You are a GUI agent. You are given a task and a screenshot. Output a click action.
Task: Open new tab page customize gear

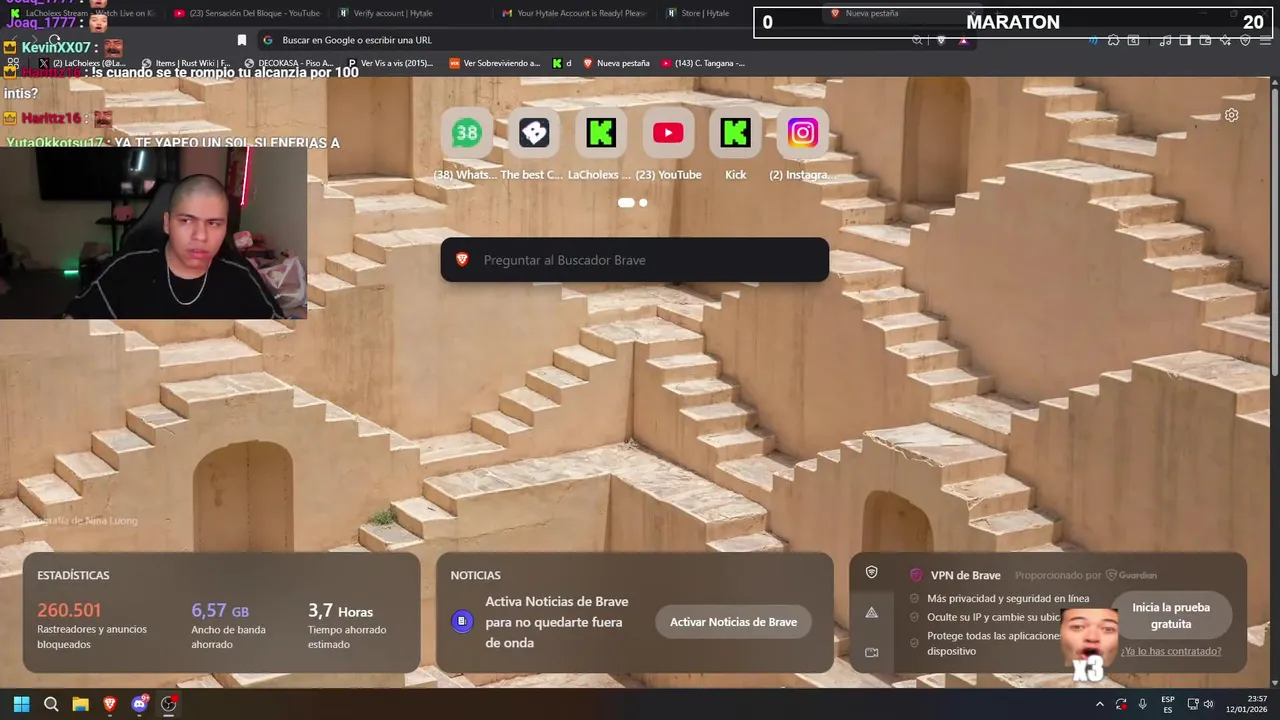[x=1231, y=115]
